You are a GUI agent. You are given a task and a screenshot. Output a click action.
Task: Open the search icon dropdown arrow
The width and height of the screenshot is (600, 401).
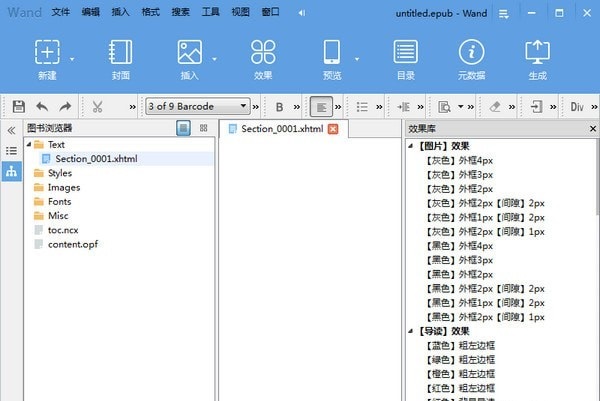coord(461,106)
